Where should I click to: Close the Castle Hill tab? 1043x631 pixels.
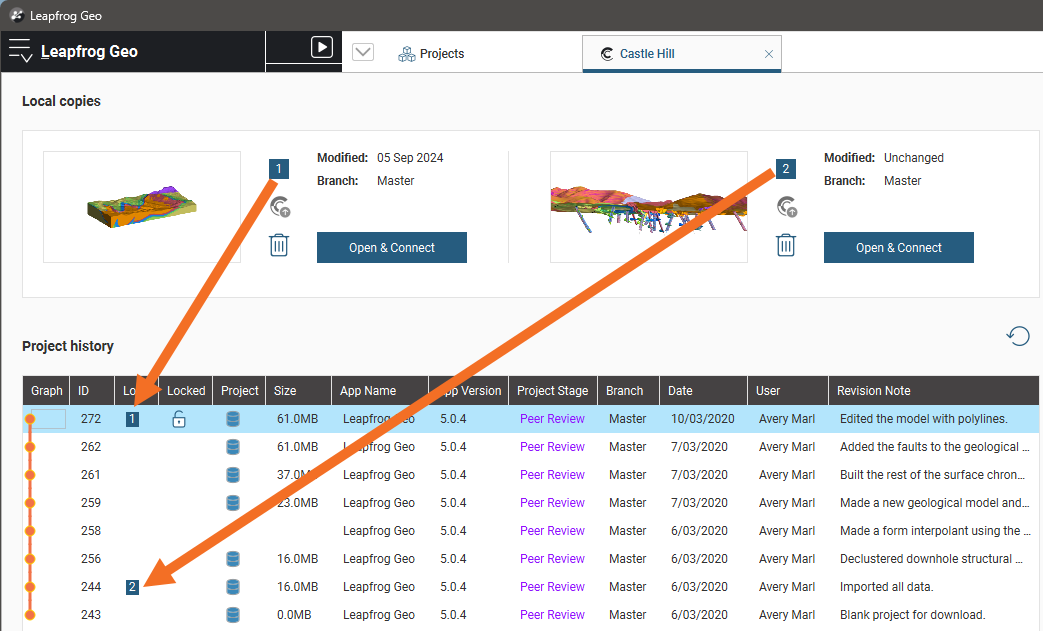[x=768, y=55]
